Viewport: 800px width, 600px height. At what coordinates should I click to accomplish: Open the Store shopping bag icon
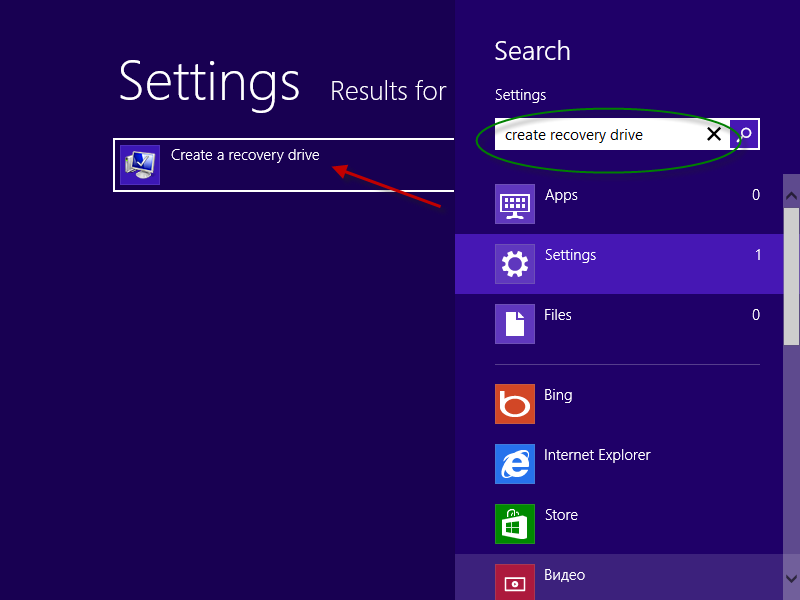(x=515, y=524)
